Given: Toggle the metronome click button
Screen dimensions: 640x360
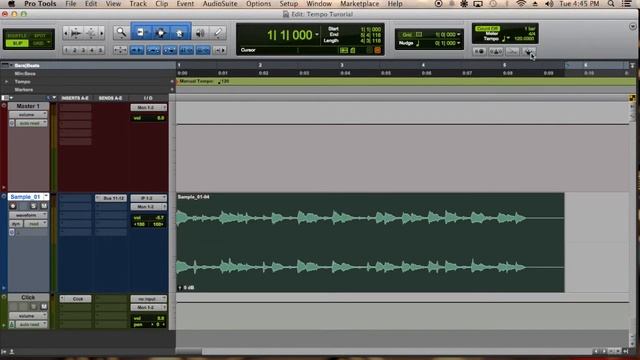Looking at the screenshot, I should coord(496,51).
